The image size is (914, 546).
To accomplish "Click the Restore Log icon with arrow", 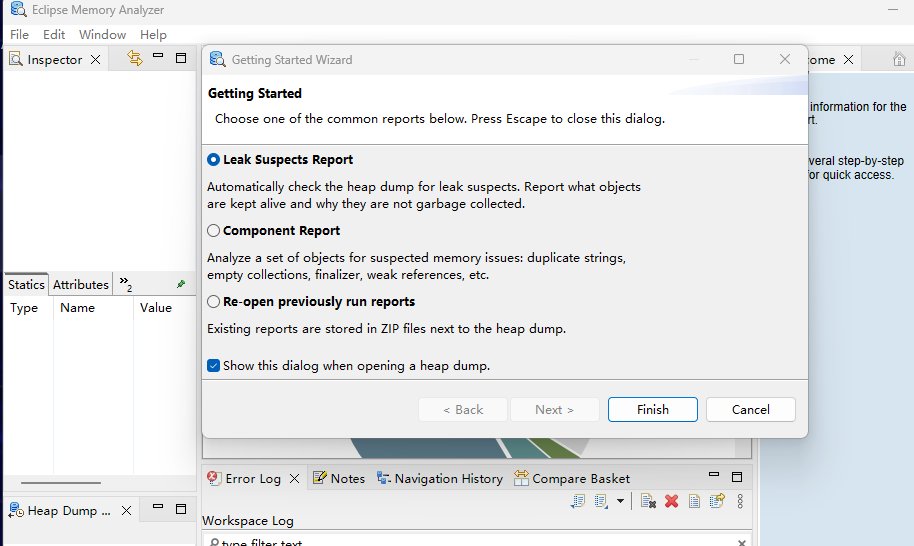I will click(x=717, y=501).
